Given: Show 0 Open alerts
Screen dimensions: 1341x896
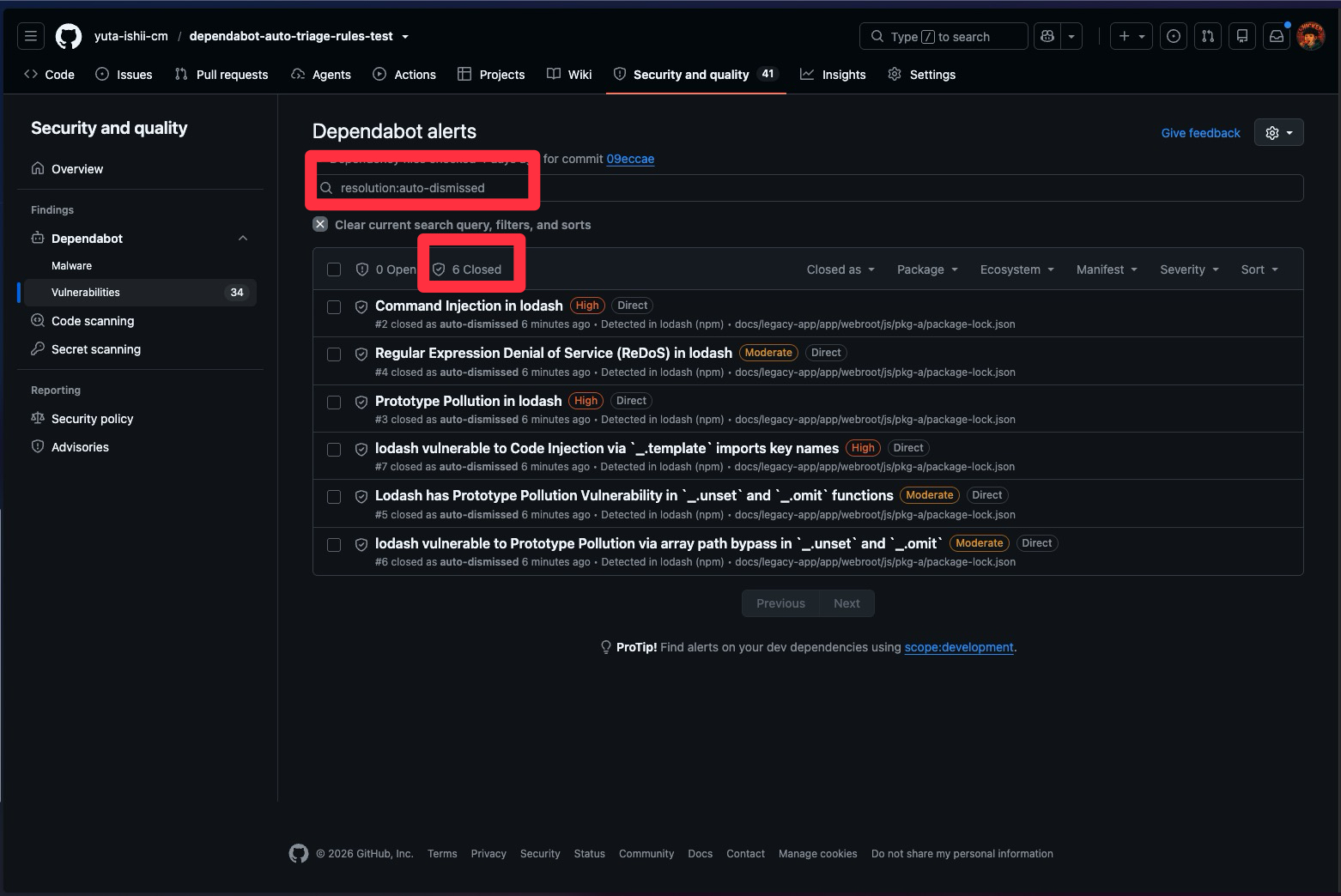Looking at the screenshot, I should pos(385,269).
